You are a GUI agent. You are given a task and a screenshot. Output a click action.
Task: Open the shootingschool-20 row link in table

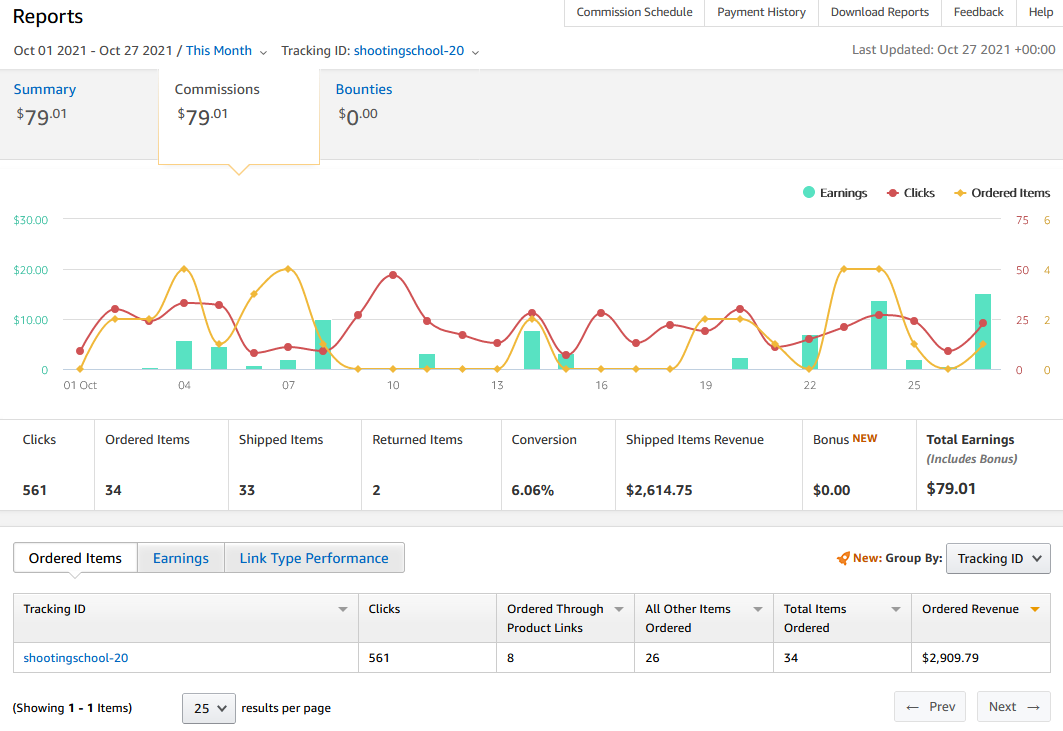(76, 658)
